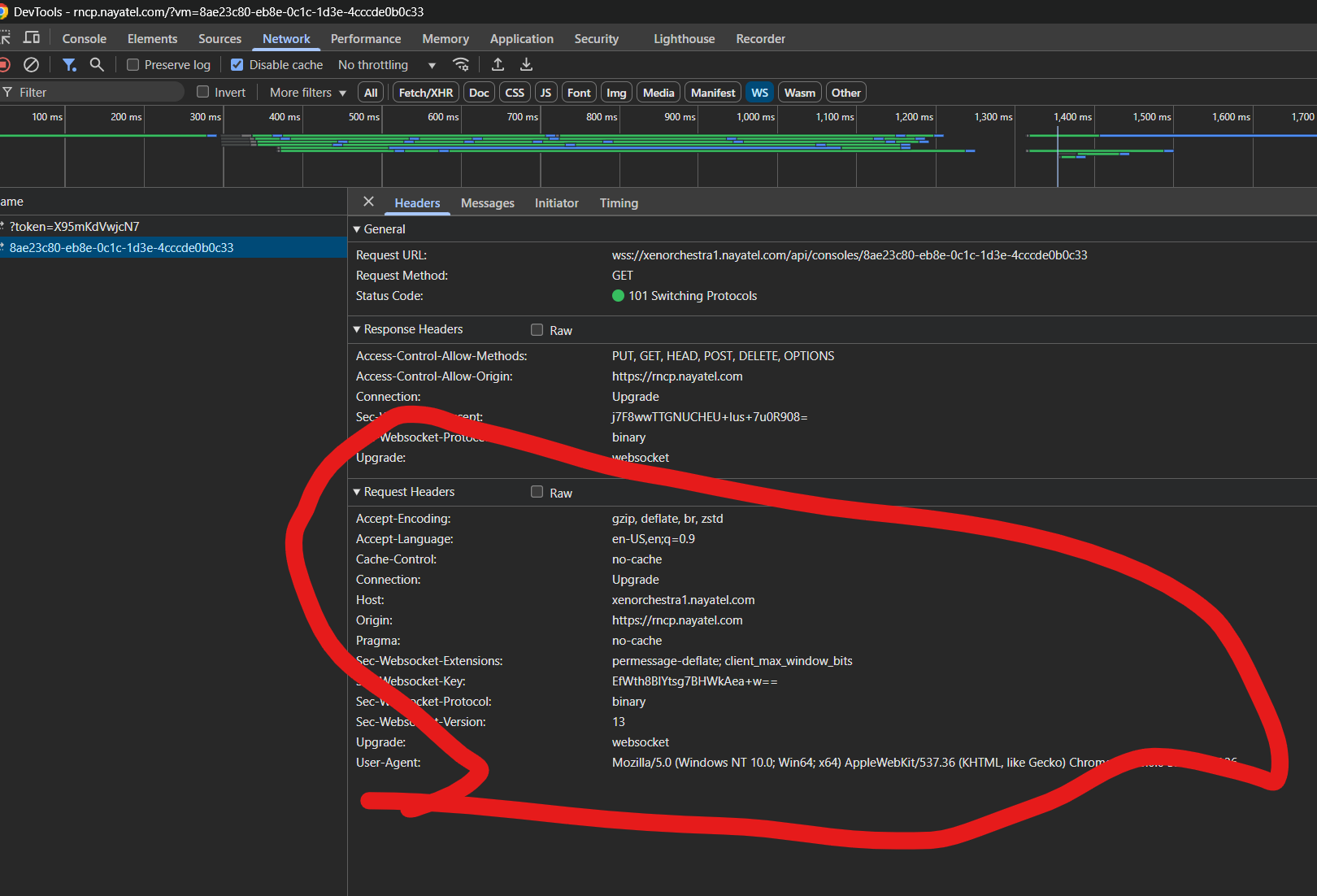Select the 8ae23c80-eb8e request row
This screenshot has height=896, width=1317.
[173, 248]
